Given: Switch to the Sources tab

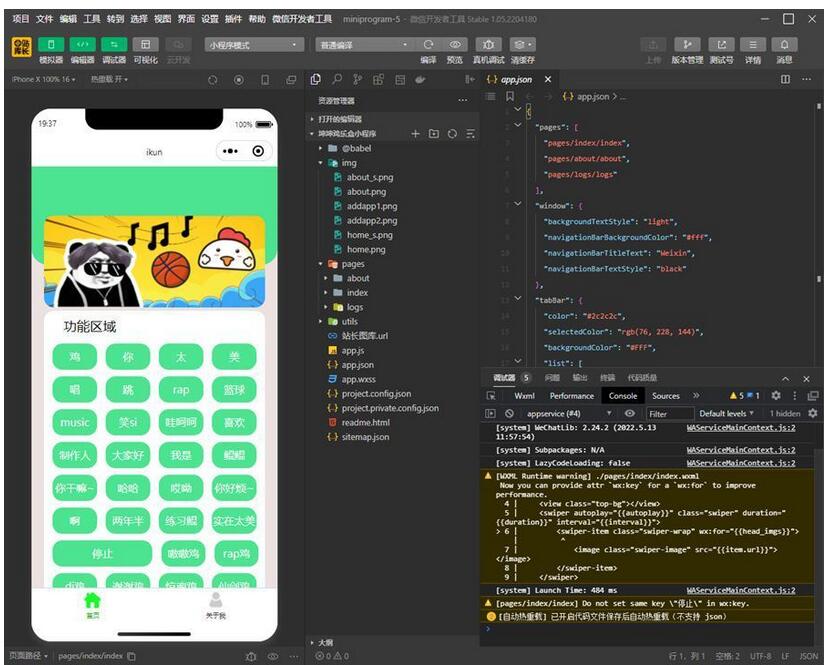Looking at the screenshot, I should click(665, 396).
